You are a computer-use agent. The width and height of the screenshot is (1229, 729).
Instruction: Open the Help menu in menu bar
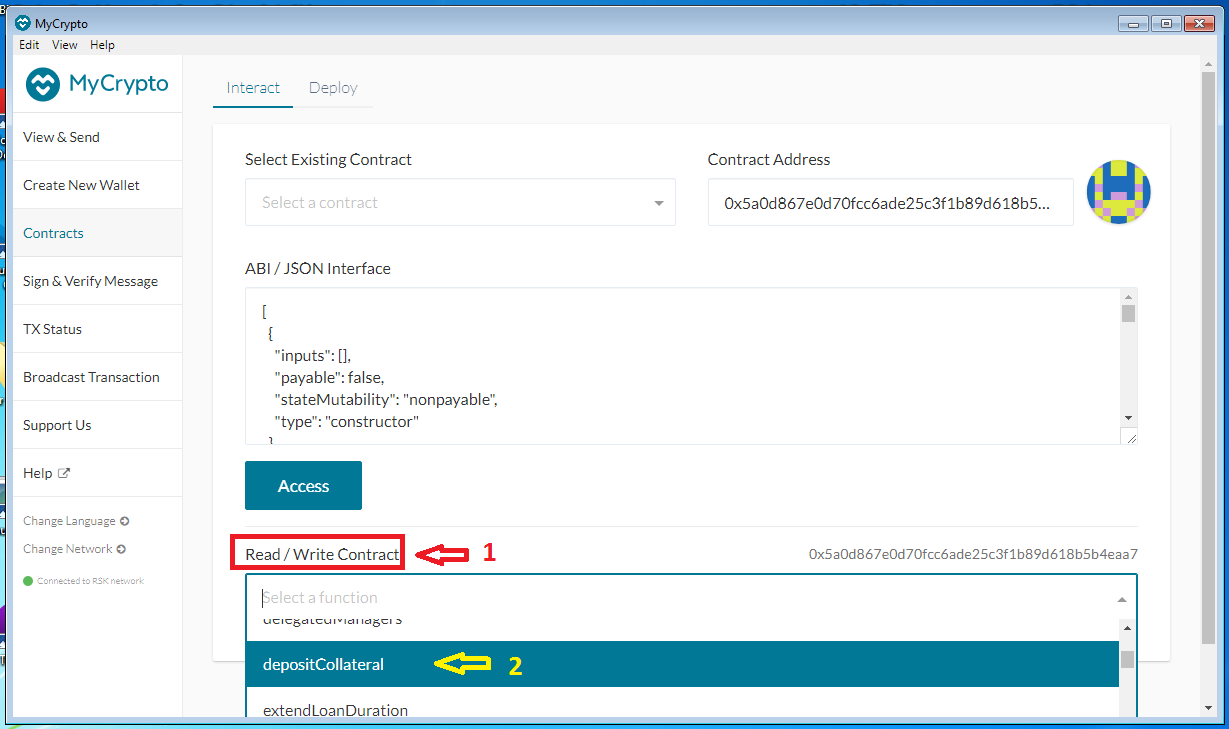tap(102, 45)
